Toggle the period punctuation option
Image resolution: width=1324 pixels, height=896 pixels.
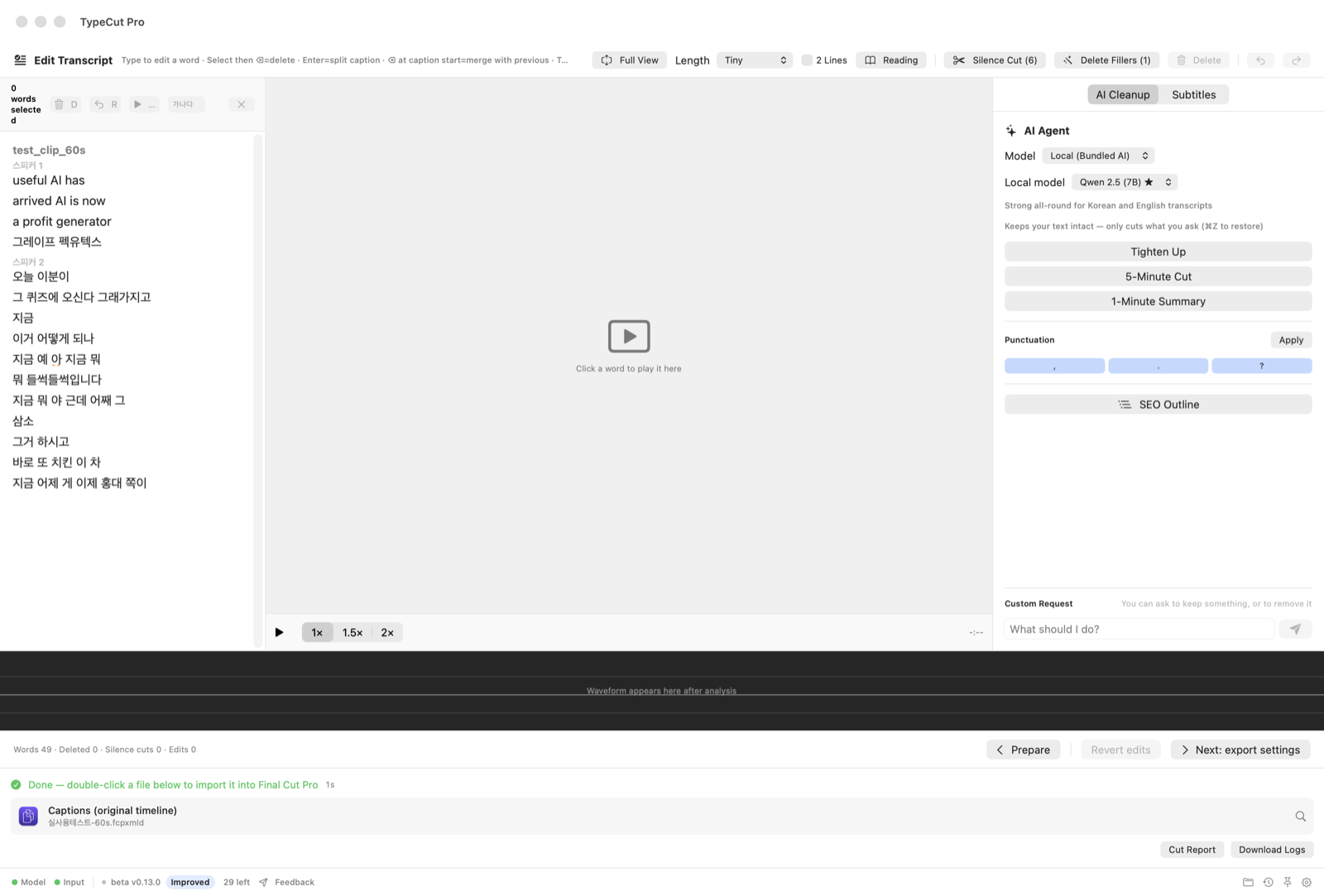[x=1158, y=366]
